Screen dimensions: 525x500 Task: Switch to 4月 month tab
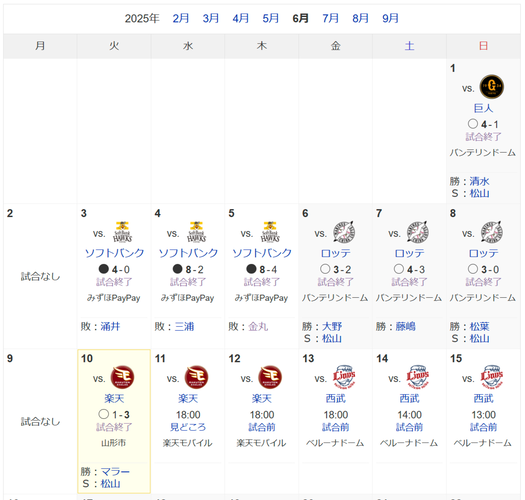click(x=241, y=18)
